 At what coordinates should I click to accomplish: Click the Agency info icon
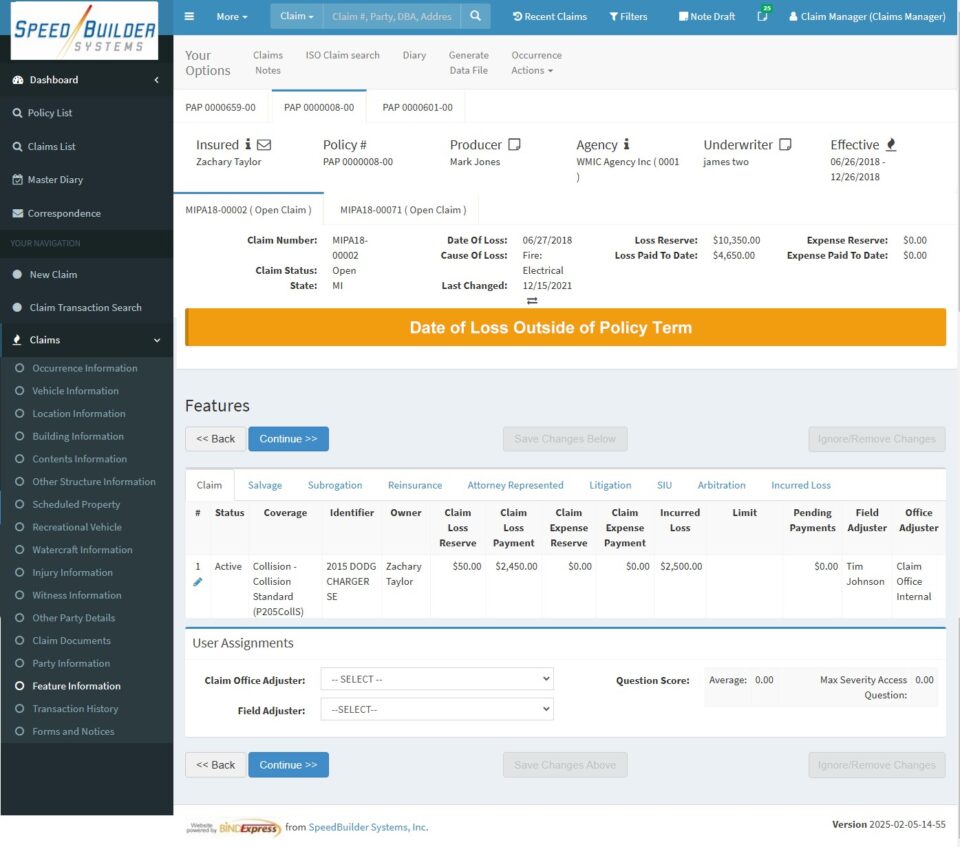626,145
